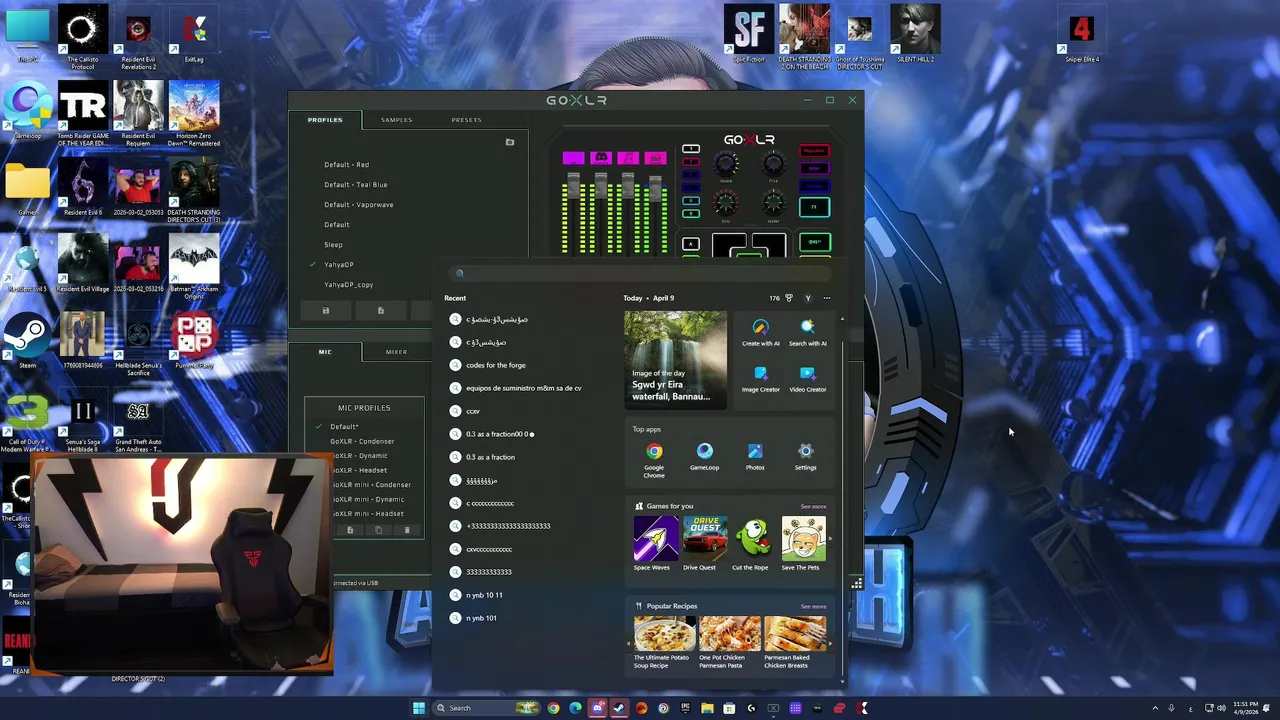Click See more next to Popular Recipes
1280x720 pixels.
coord(813,606)
